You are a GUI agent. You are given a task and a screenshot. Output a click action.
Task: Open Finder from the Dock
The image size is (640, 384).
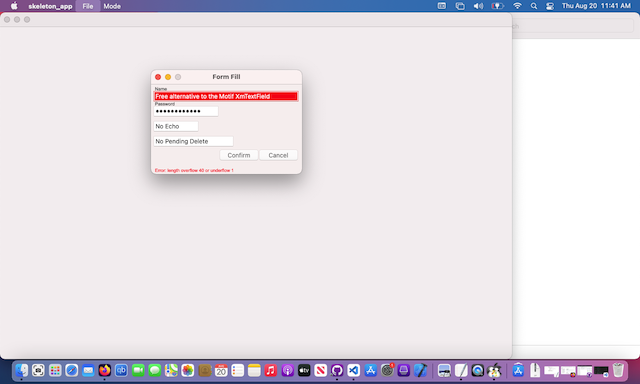[22, 370]
